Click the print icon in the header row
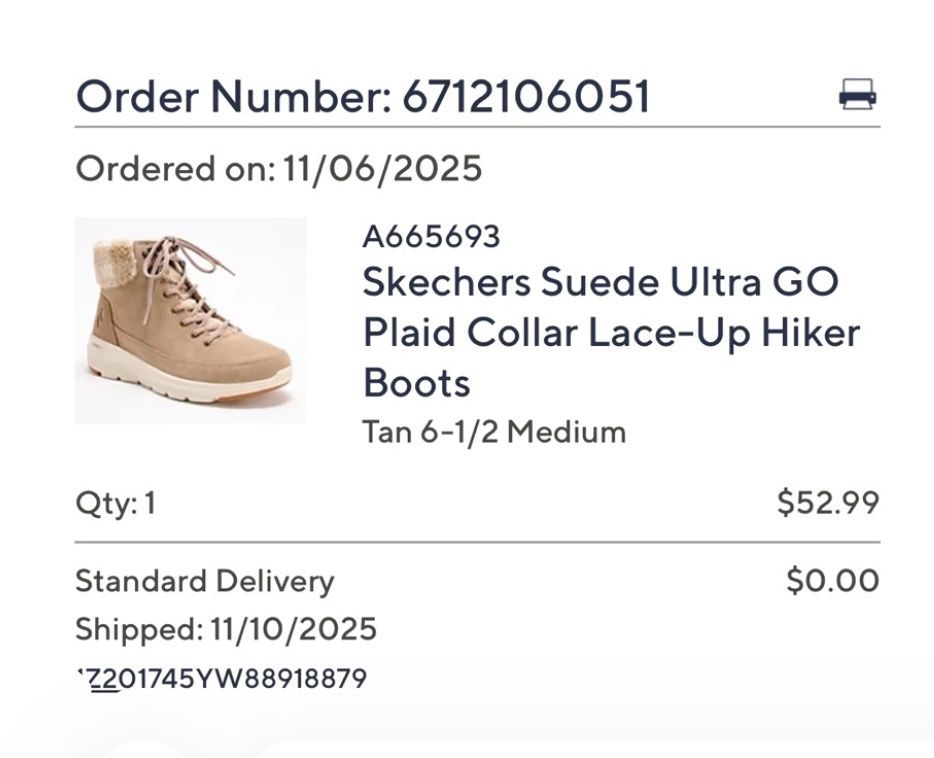This screenshot has height=758, width=934. coord(860,94)
